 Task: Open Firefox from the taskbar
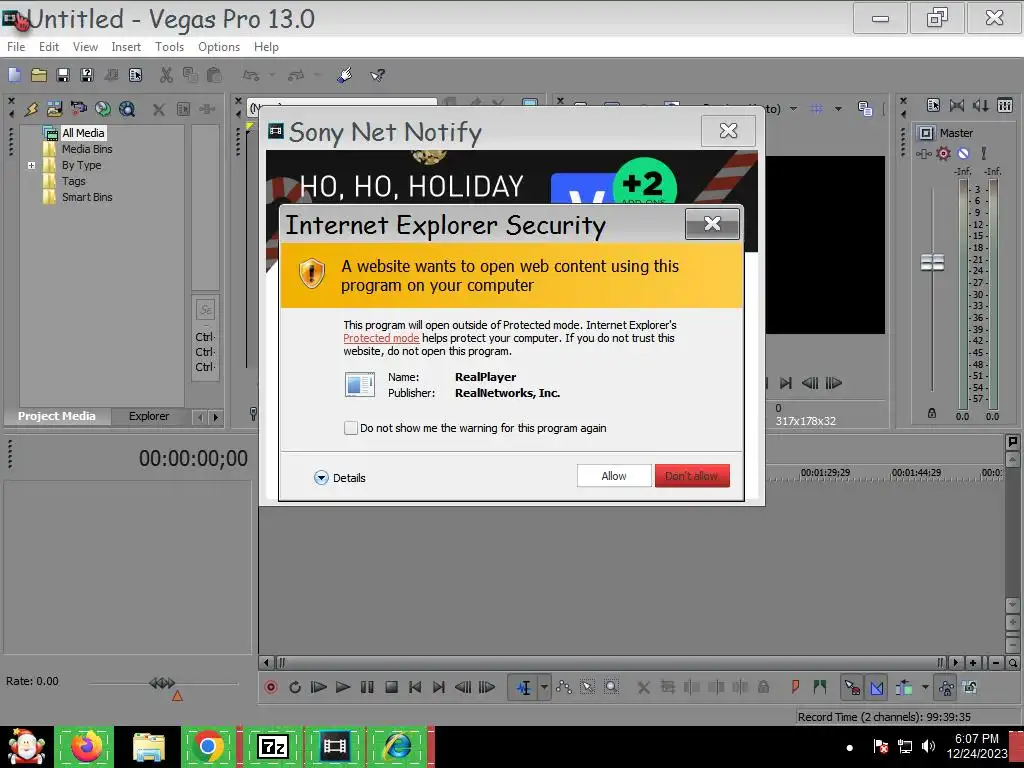coord(86,746)
